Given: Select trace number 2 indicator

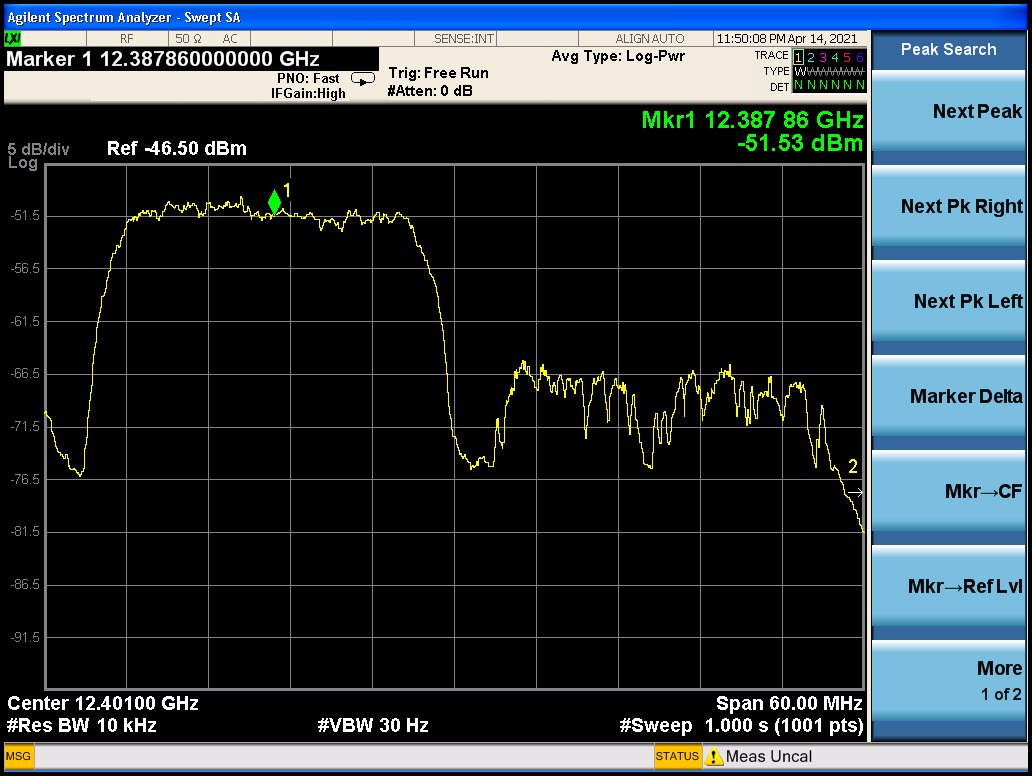Looking at the screenshot, I should pyautogui.click(x=811, y=57).
